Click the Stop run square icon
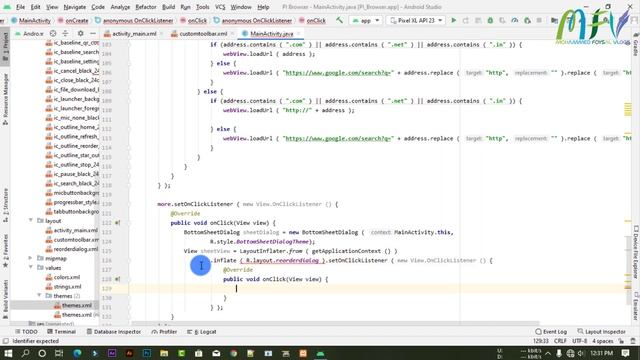The width and height of the screenshot is (640, 360). (539, 20)
